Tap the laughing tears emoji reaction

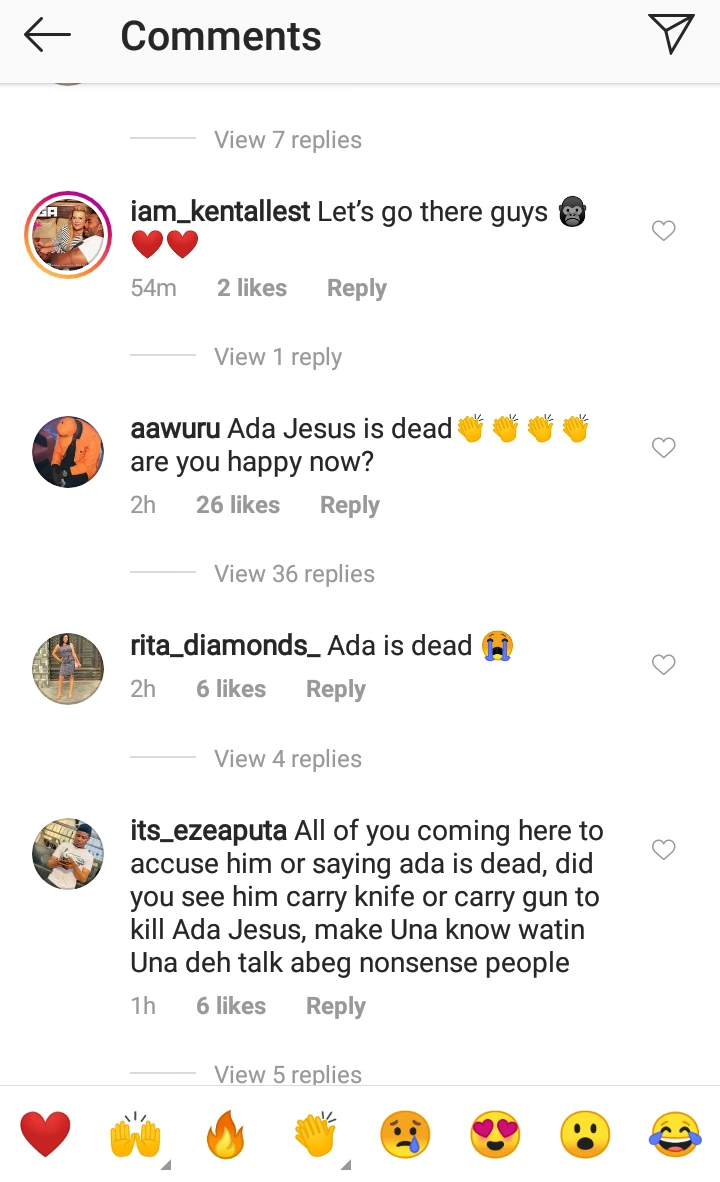[x=675, y=1136]
